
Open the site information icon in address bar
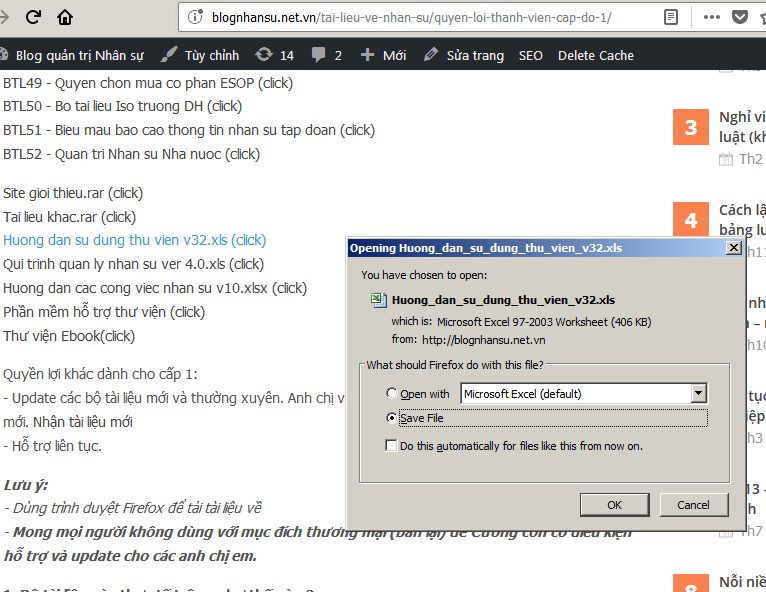click(x=194, y=17)
